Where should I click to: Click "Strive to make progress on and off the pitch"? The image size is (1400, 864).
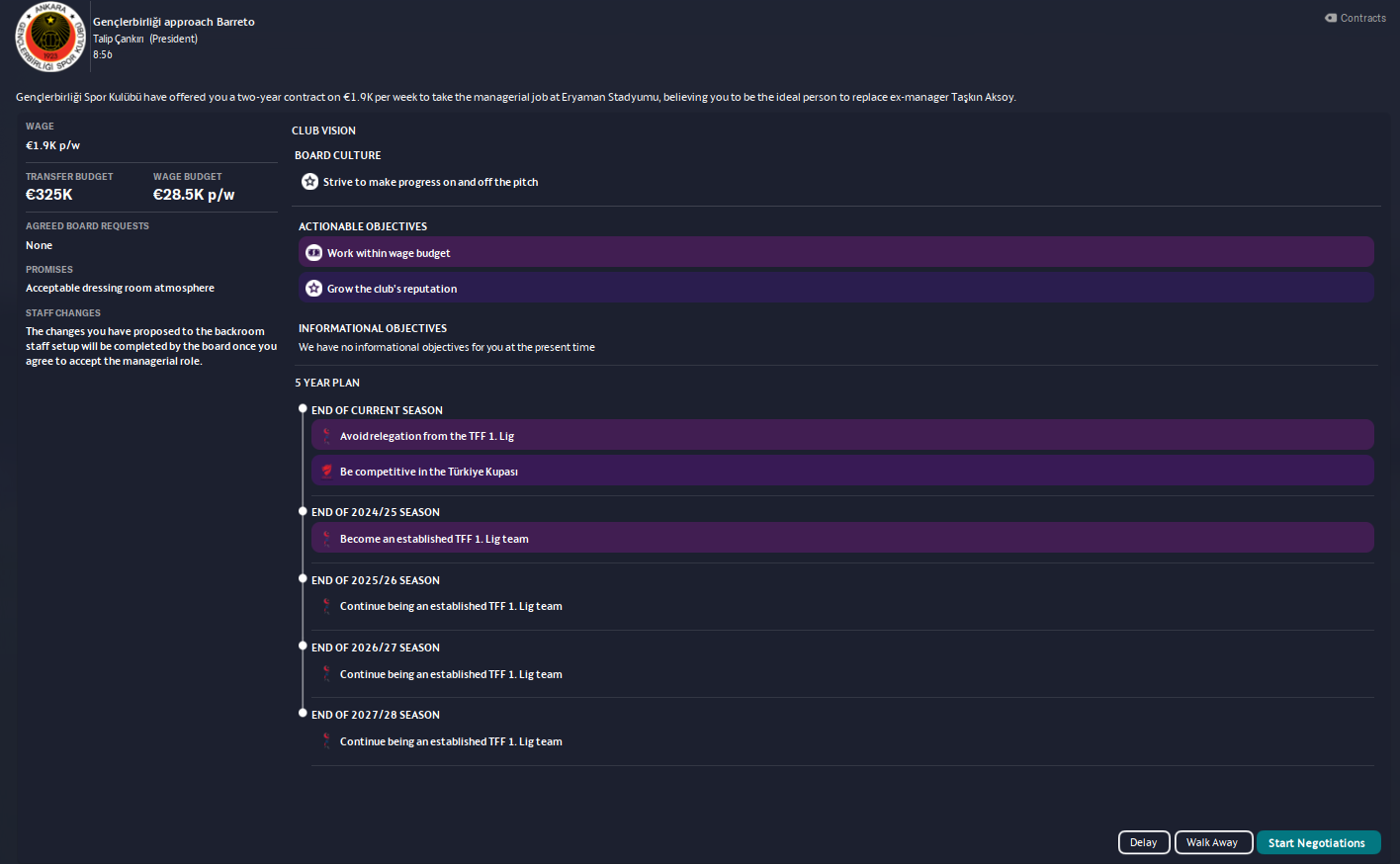(430, 182)
